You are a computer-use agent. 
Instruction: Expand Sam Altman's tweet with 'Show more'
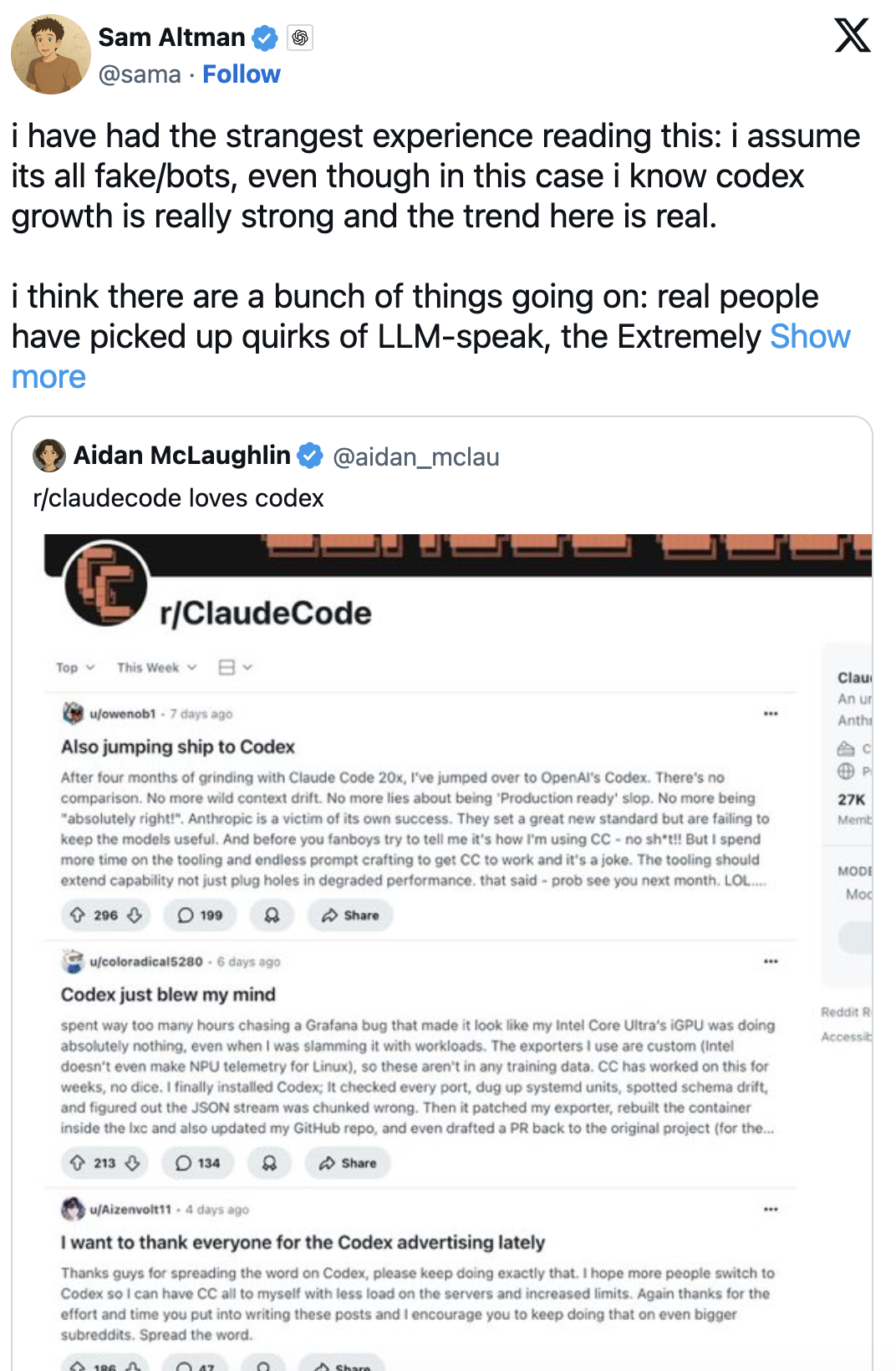807,337
